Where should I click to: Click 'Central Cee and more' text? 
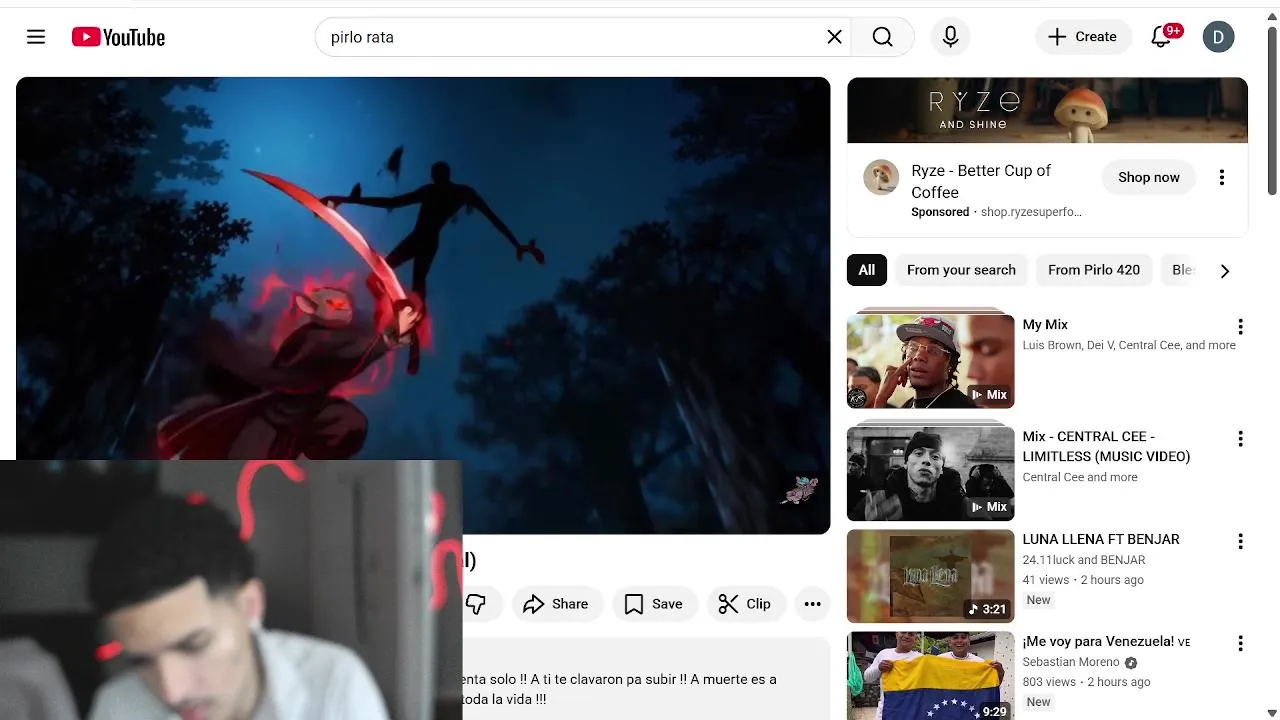pyautogui.click(x=1080, y=477)
